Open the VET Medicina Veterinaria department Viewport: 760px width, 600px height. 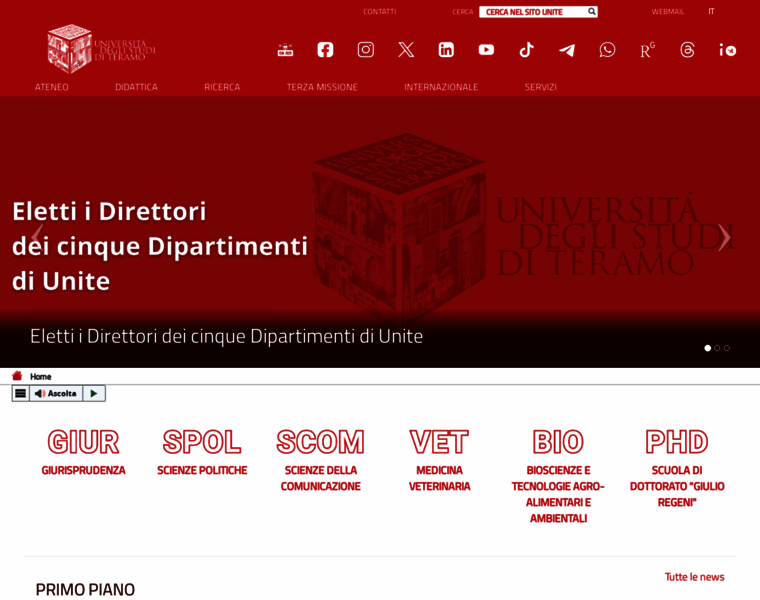[x=440, y=460]
